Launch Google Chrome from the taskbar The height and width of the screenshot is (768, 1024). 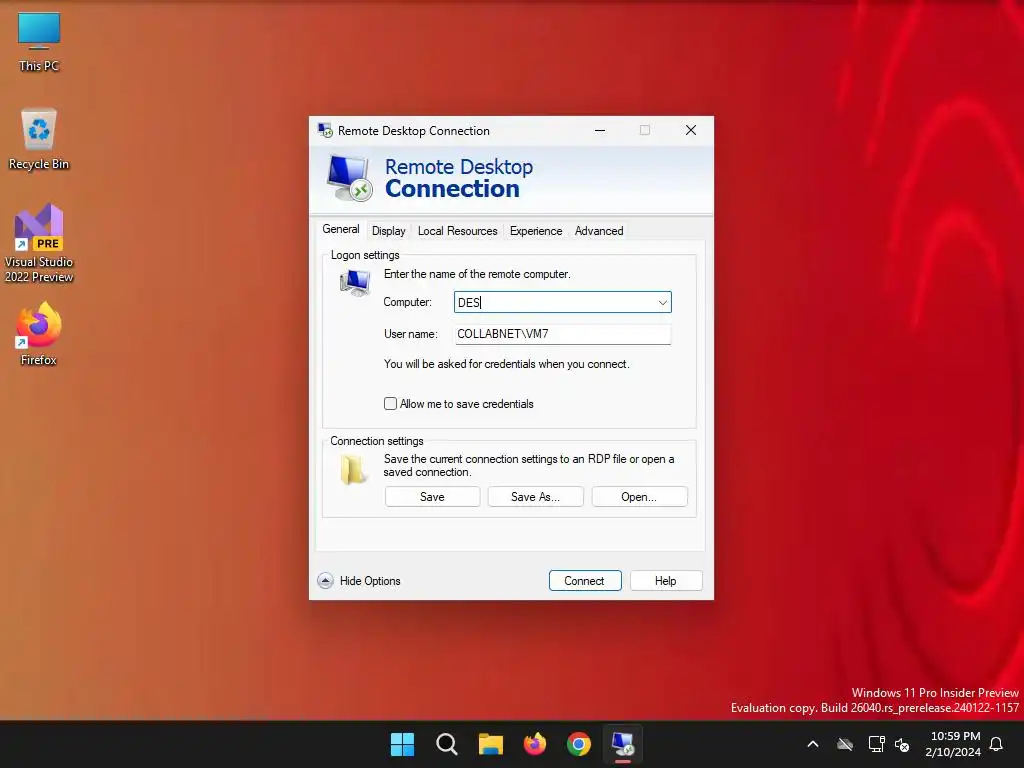579,744
